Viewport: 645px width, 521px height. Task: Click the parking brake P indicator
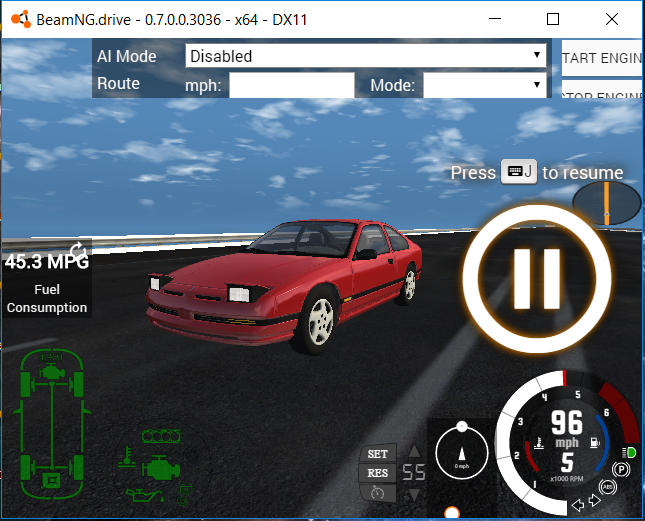(621, 470)
